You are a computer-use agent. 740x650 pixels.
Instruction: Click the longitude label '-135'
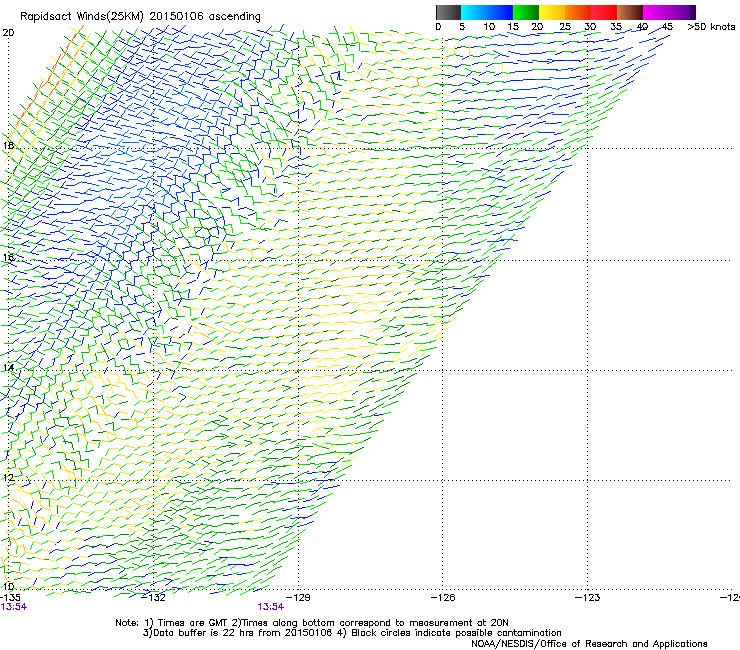[x=10, y=598]
